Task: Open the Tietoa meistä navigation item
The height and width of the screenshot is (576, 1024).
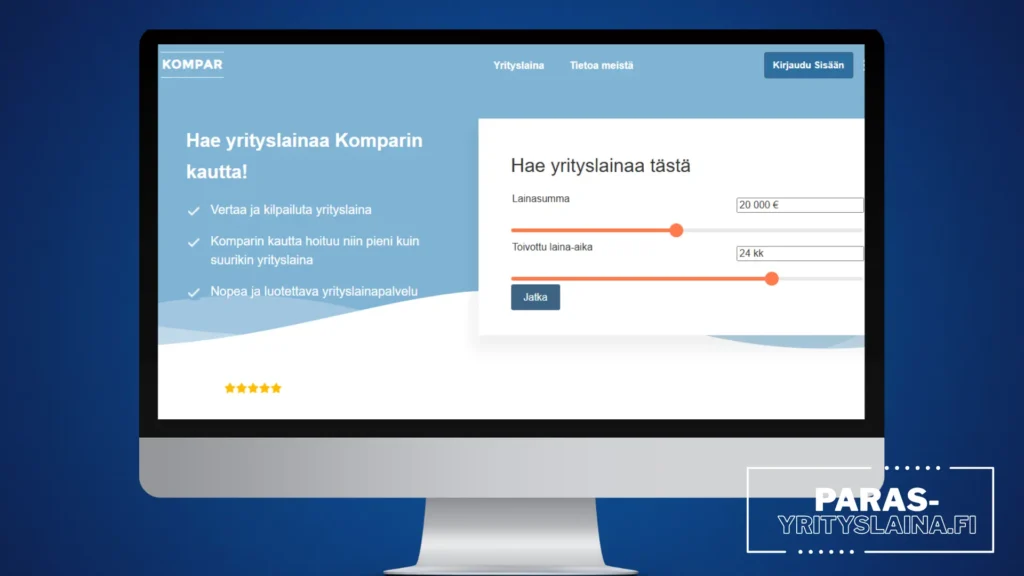Action: click(x=601, y=66)
